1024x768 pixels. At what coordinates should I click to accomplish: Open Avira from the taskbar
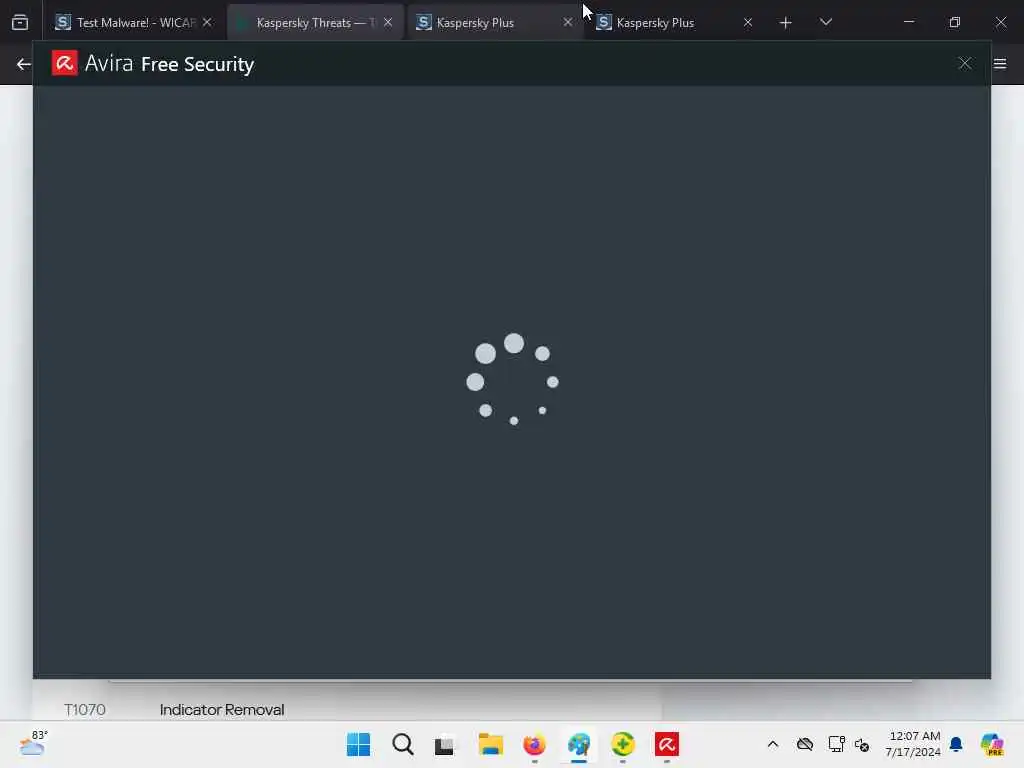coord(667,744)
